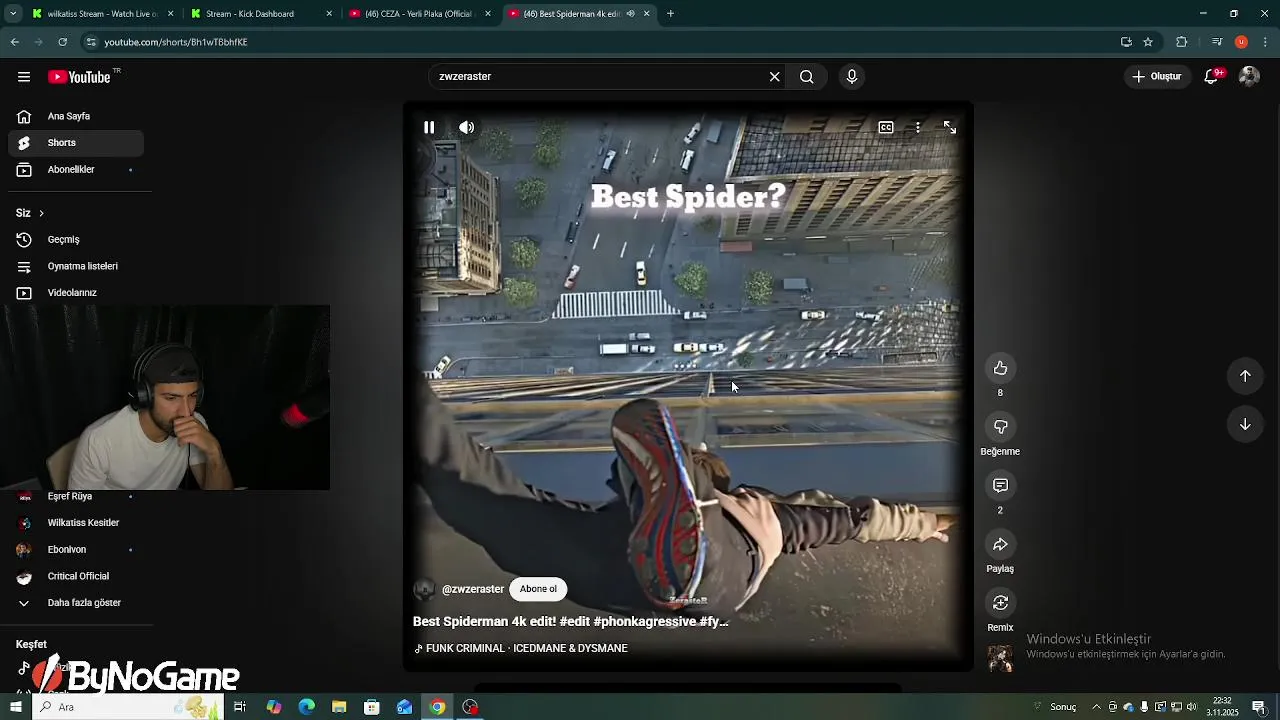Open FUNK CRIMINAL sound link
The height and width of the screenshot is (720, 1280).
click(x=522, y=649)
